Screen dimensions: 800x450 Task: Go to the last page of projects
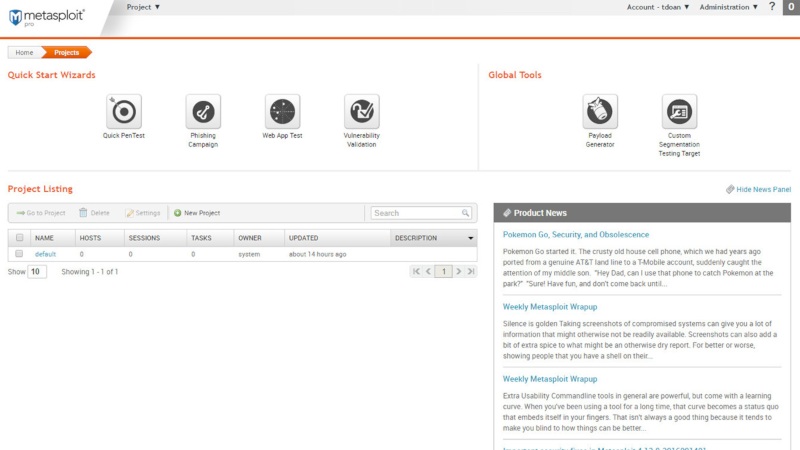(x=471, y=271)
